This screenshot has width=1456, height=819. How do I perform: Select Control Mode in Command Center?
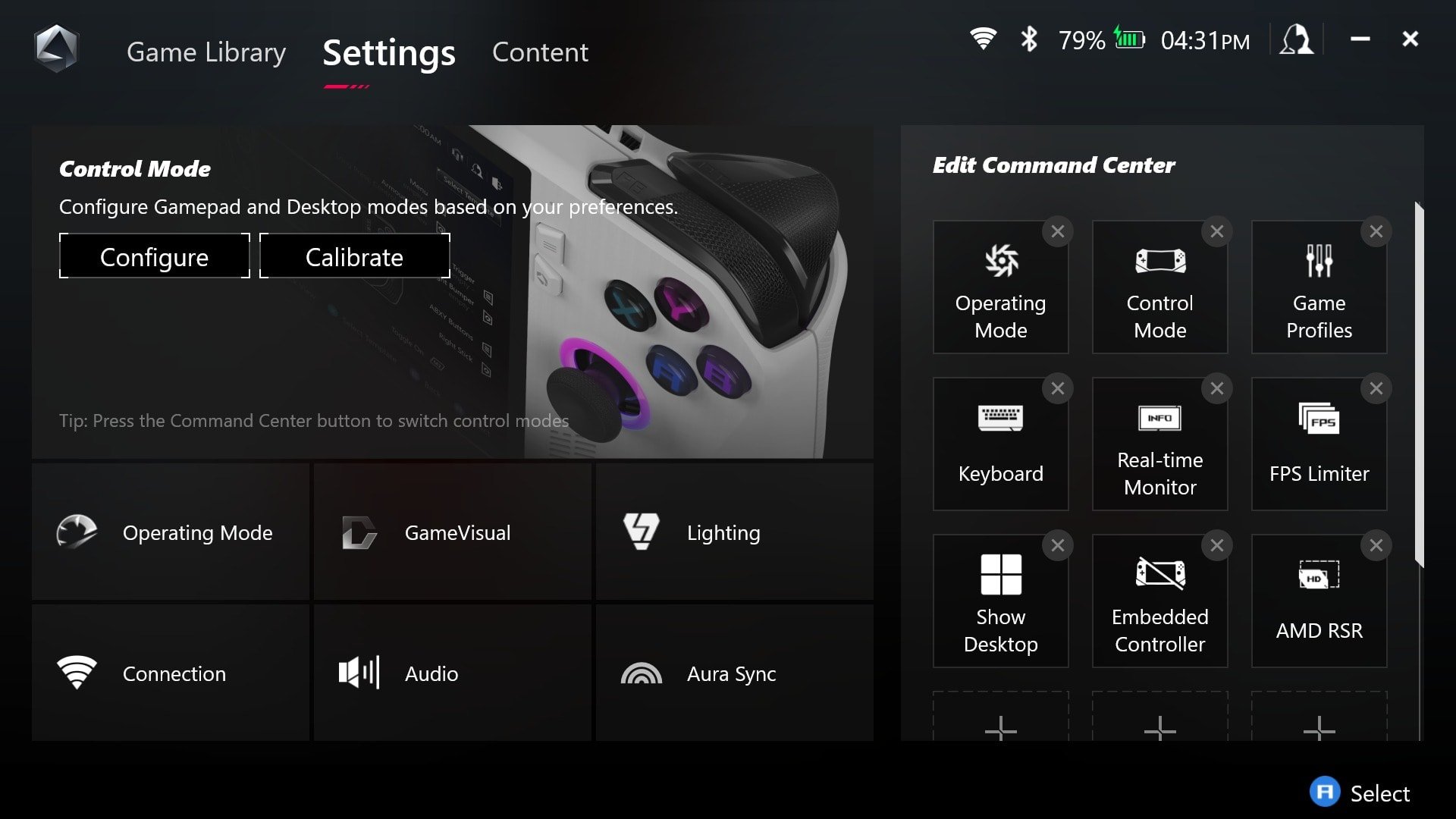(x=1159, y=285)
